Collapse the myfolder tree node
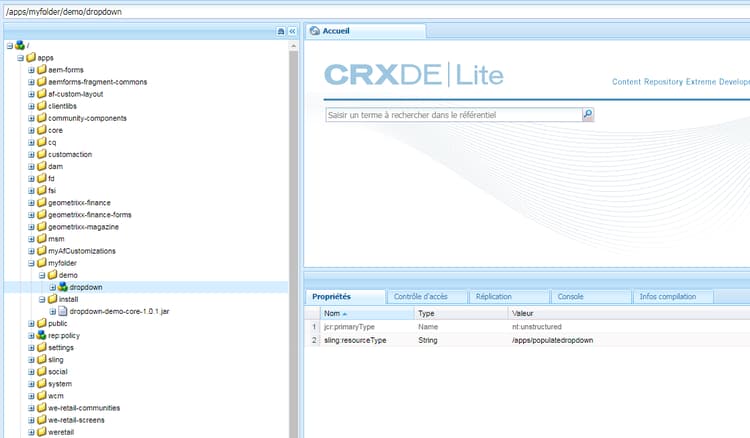This screenshot has width=750, height=438. [31, 263]
